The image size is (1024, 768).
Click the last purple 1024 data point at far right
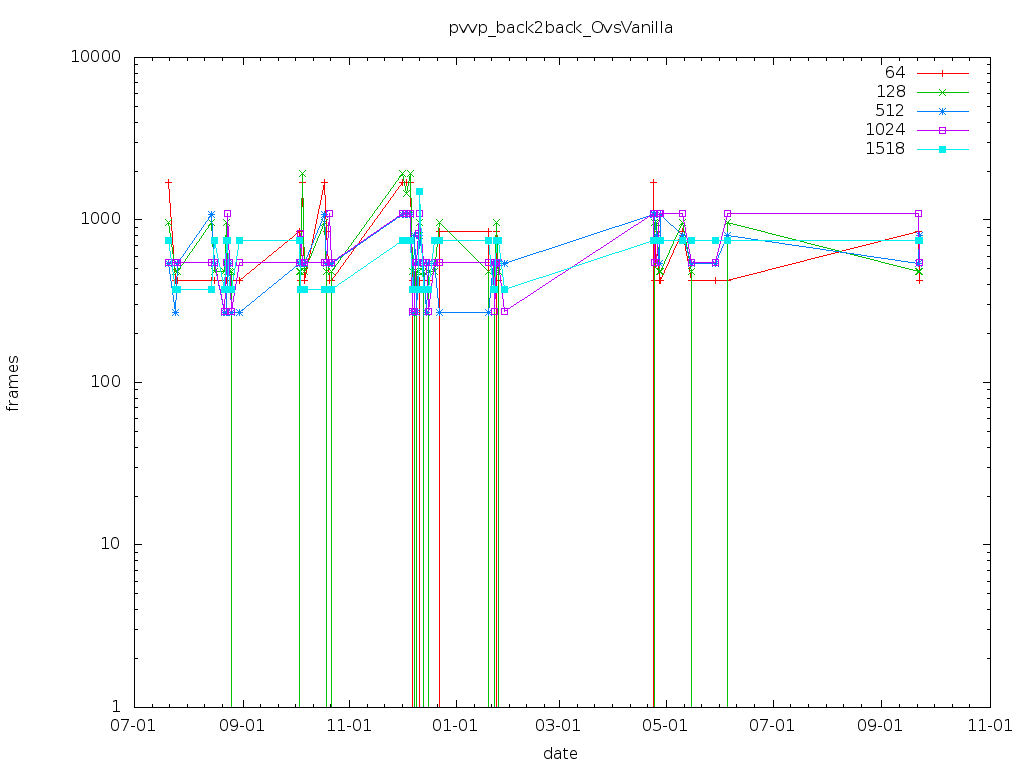[919, 213]
